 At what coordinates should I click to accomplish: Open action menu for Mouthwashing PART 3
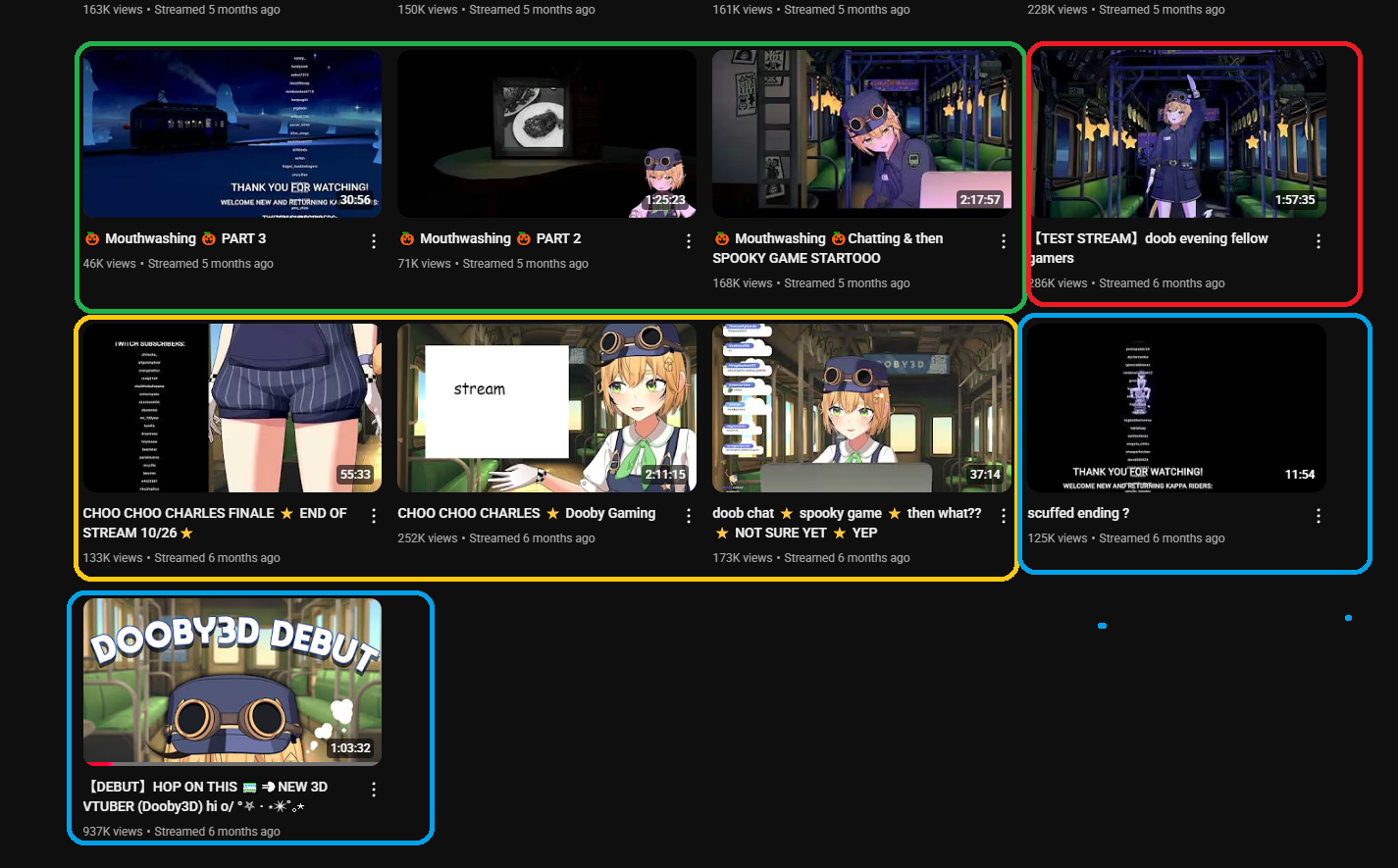point(374,241)
